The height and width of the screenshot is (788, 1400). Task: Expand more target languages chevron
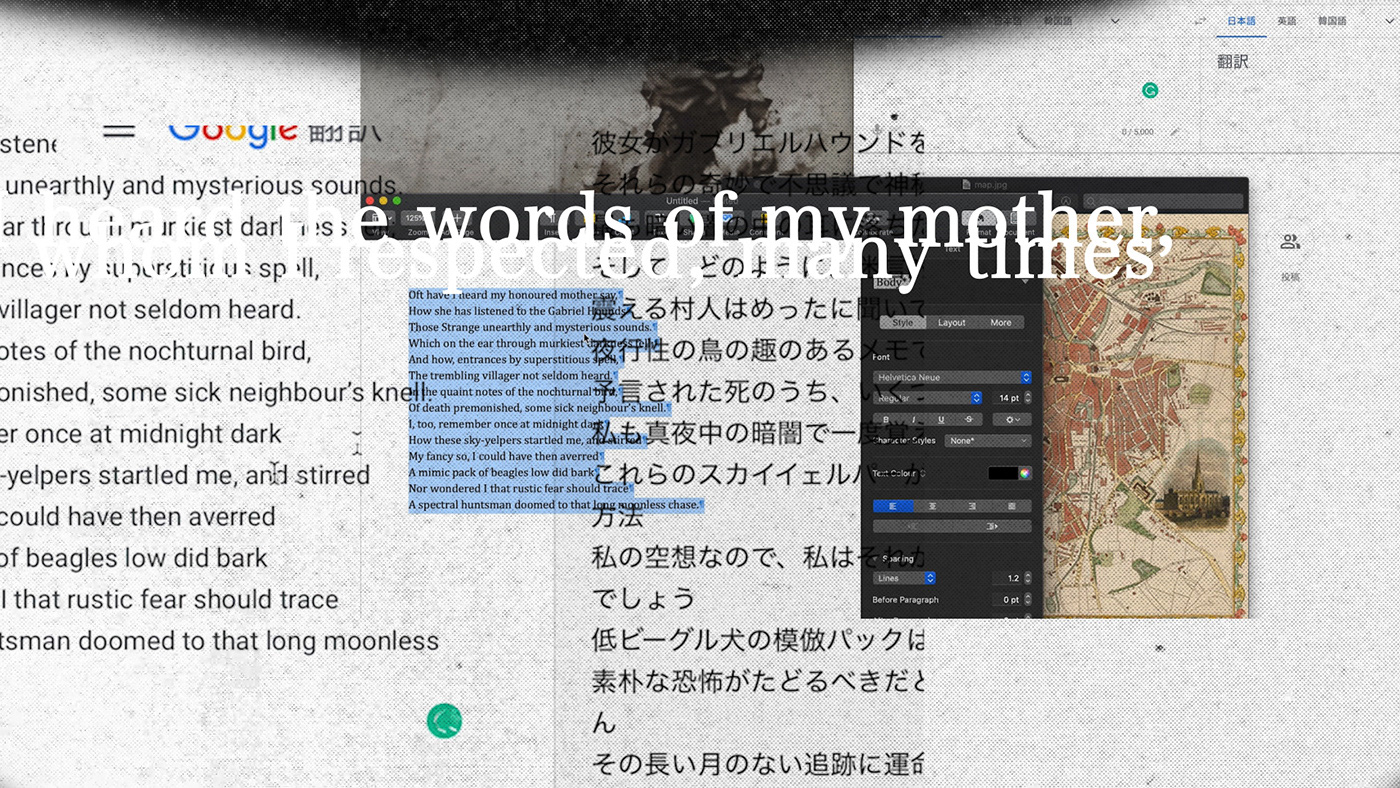coord(1389,21)
